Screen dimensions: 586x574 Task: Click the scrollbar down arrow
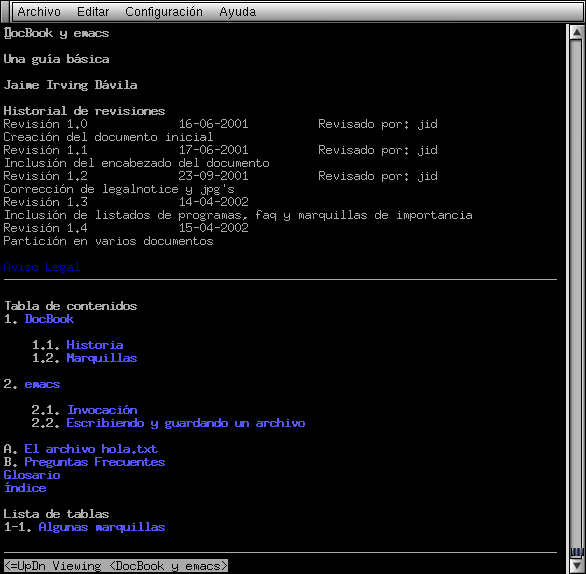tap(577, 565)
